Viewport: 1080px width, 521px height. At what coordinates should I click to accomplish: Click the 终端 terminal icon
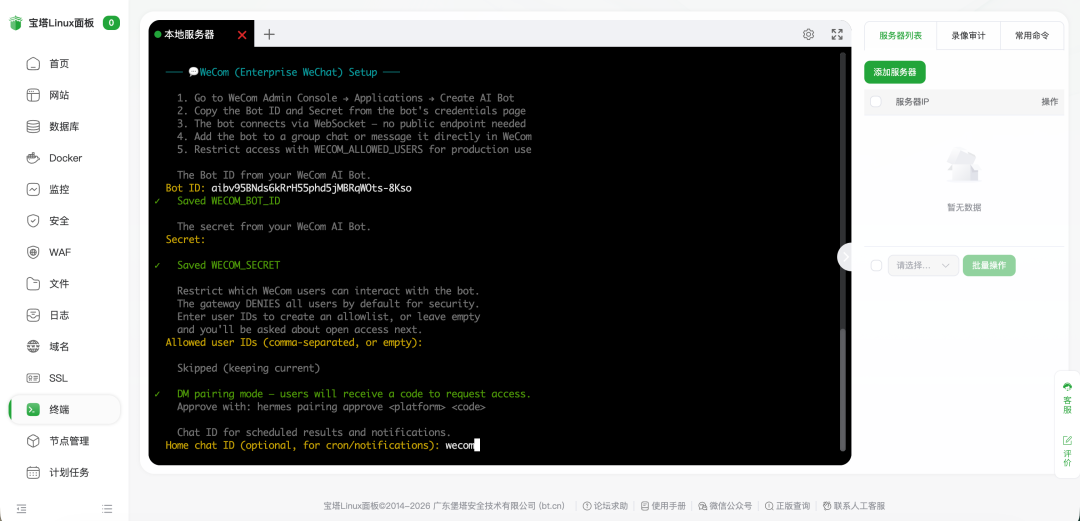click(x=33, y=409)
